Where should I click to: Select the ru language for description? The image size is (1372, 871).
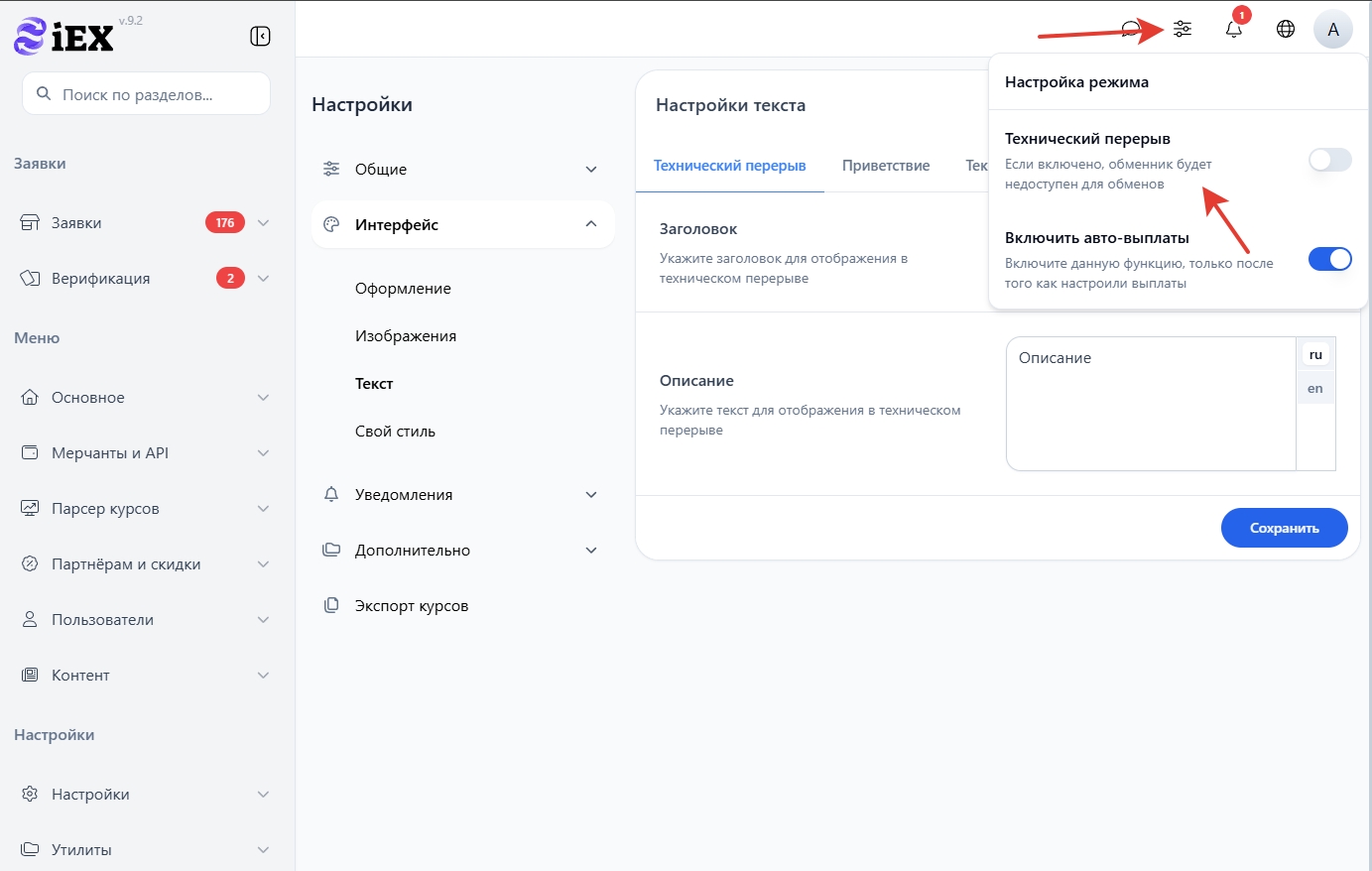tap(1315, 354)
